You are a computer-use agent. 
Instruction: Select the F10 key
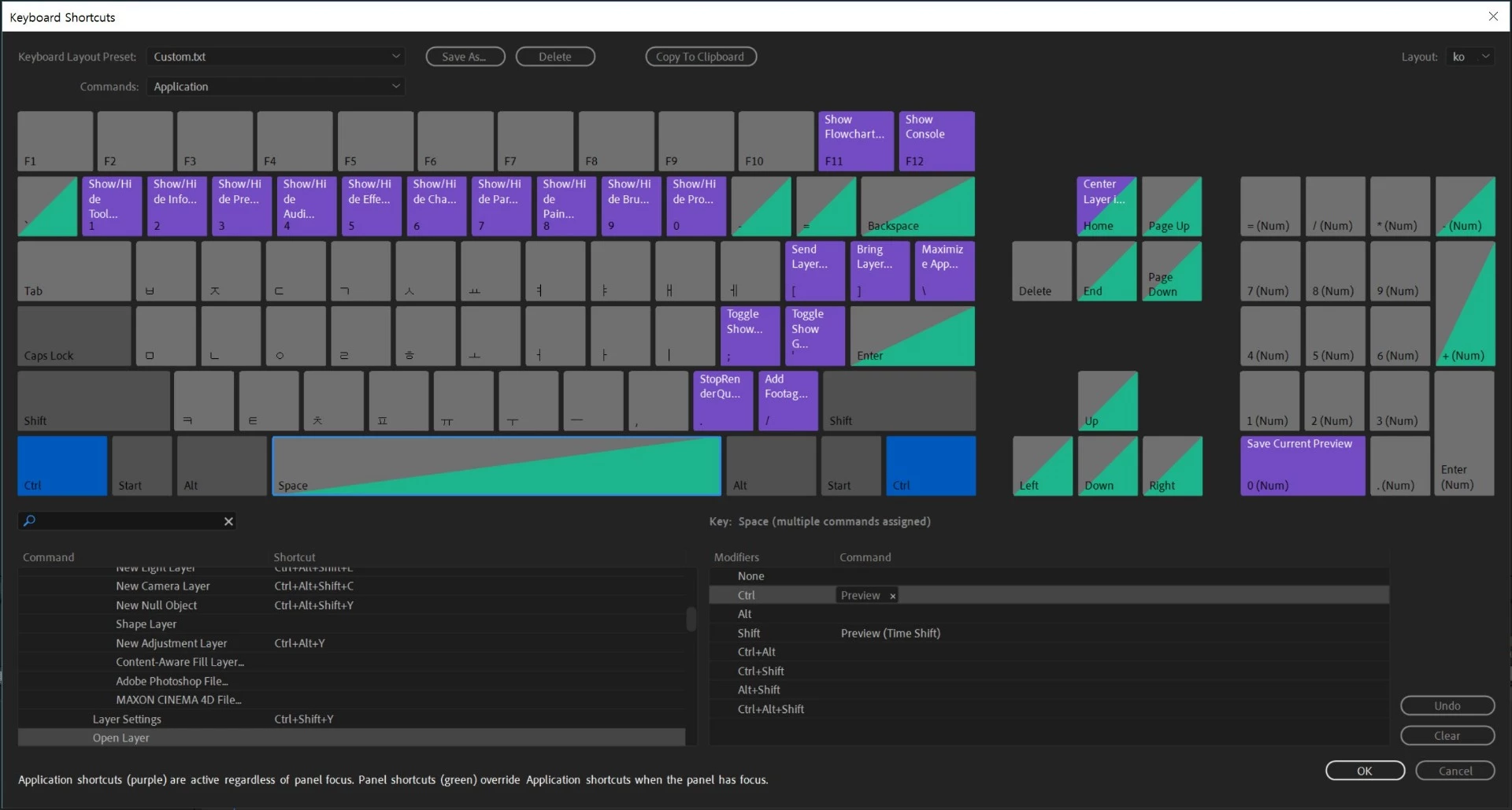(x=776, y=141)
